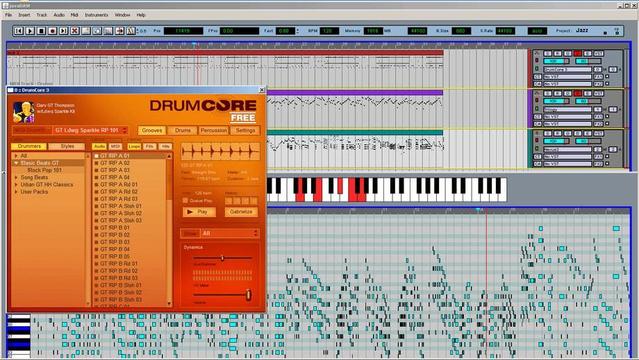639x360 pixels.
Task: Click the BPM value field
Action: click(x=328, y=31)
